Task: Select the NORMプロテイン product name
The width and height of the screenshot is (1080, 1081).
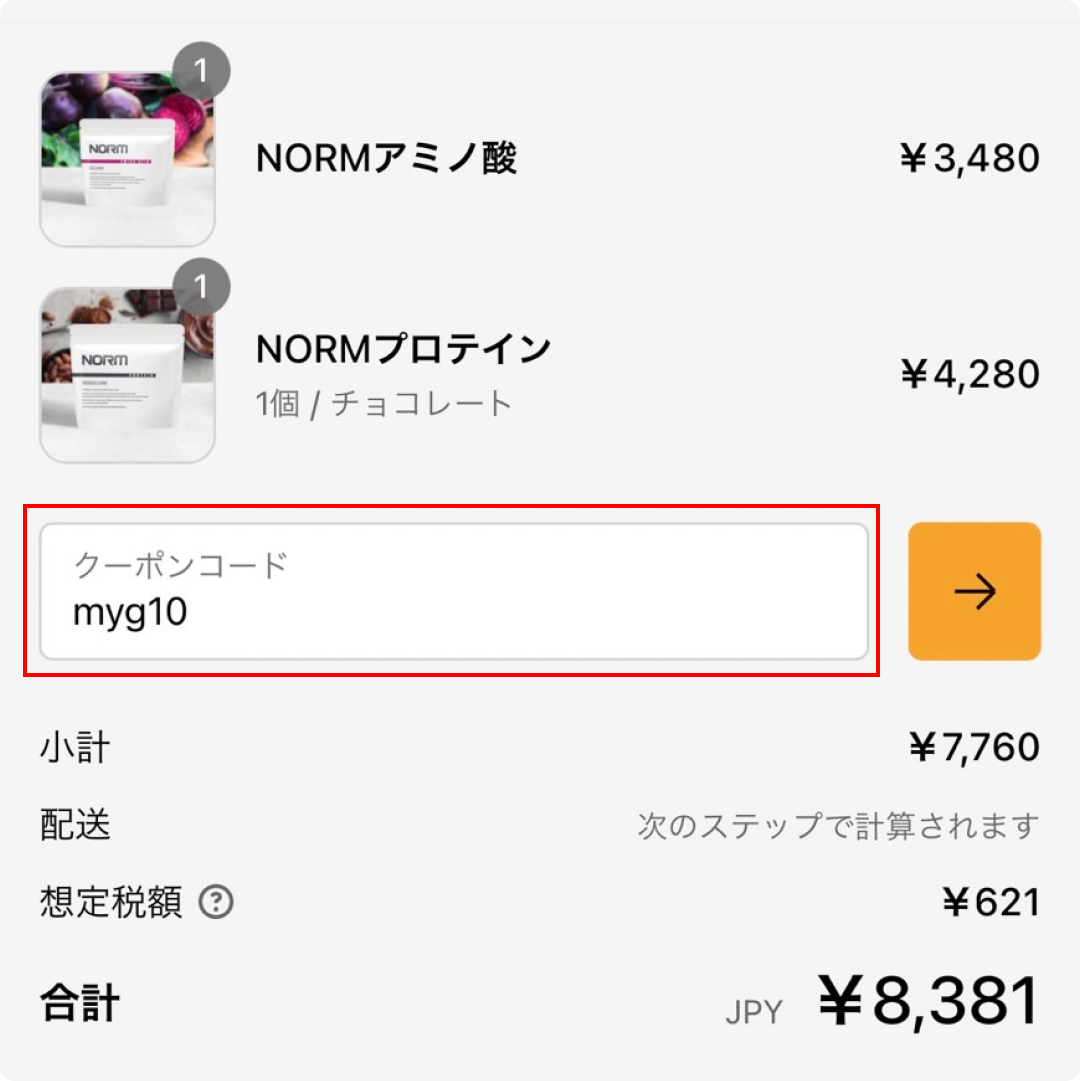Action: (403, 348)
